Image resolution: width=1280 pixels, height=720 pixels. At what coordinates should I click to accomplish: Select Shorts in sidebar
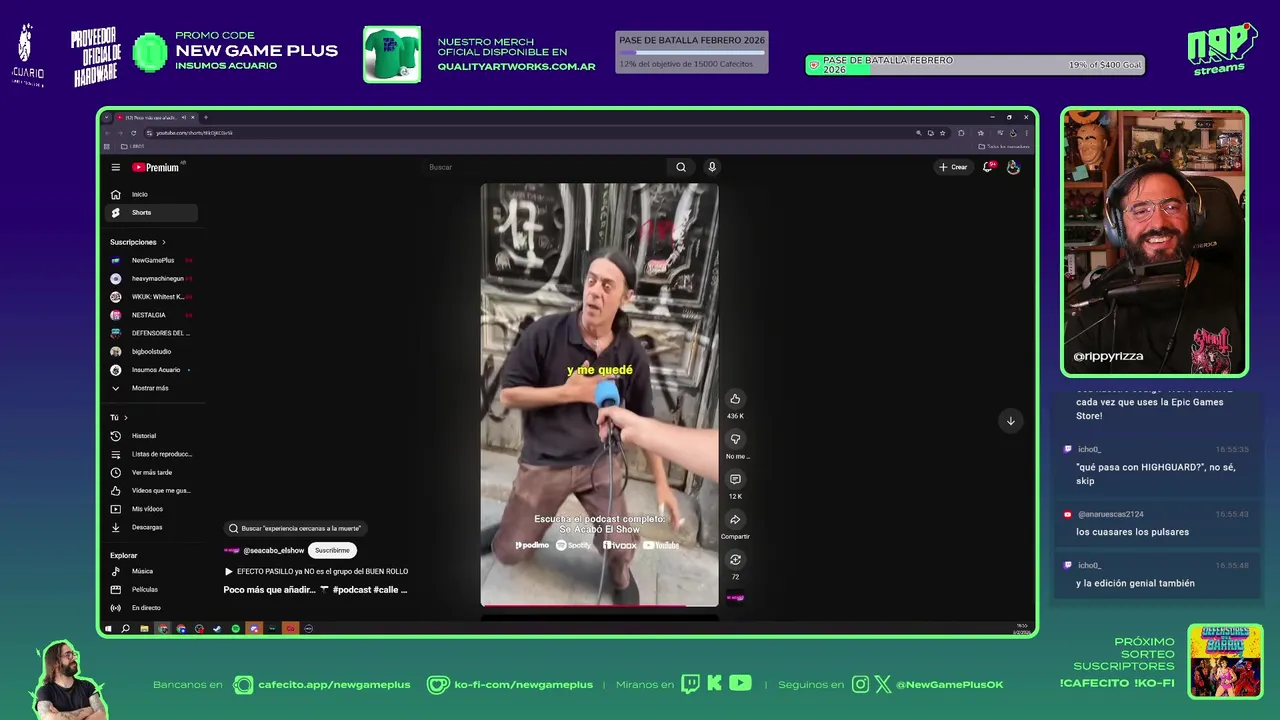(x=152, y=212)
